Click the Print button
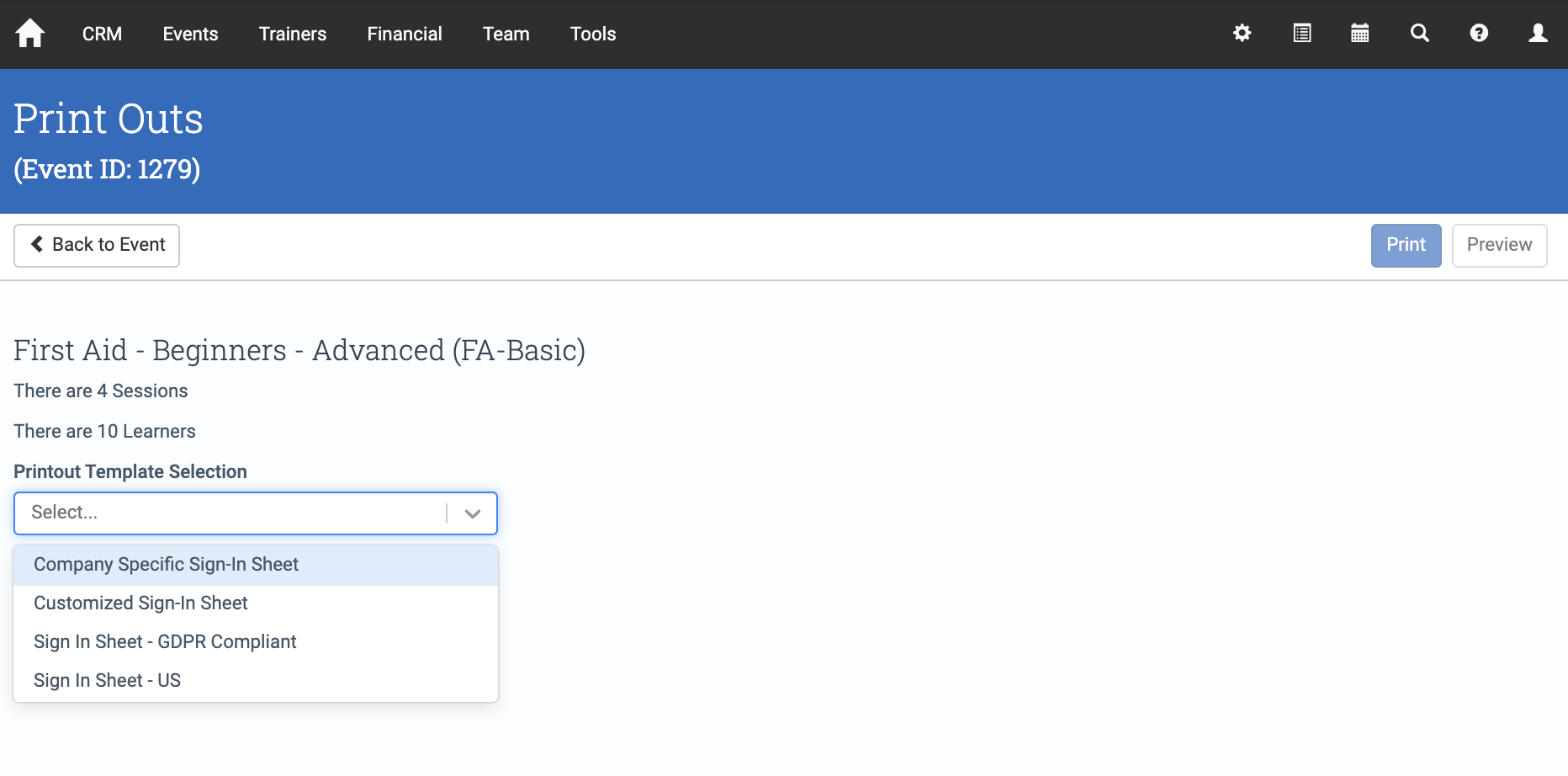The height and width of the screenshot is (776, 1568). point(1406,245)
